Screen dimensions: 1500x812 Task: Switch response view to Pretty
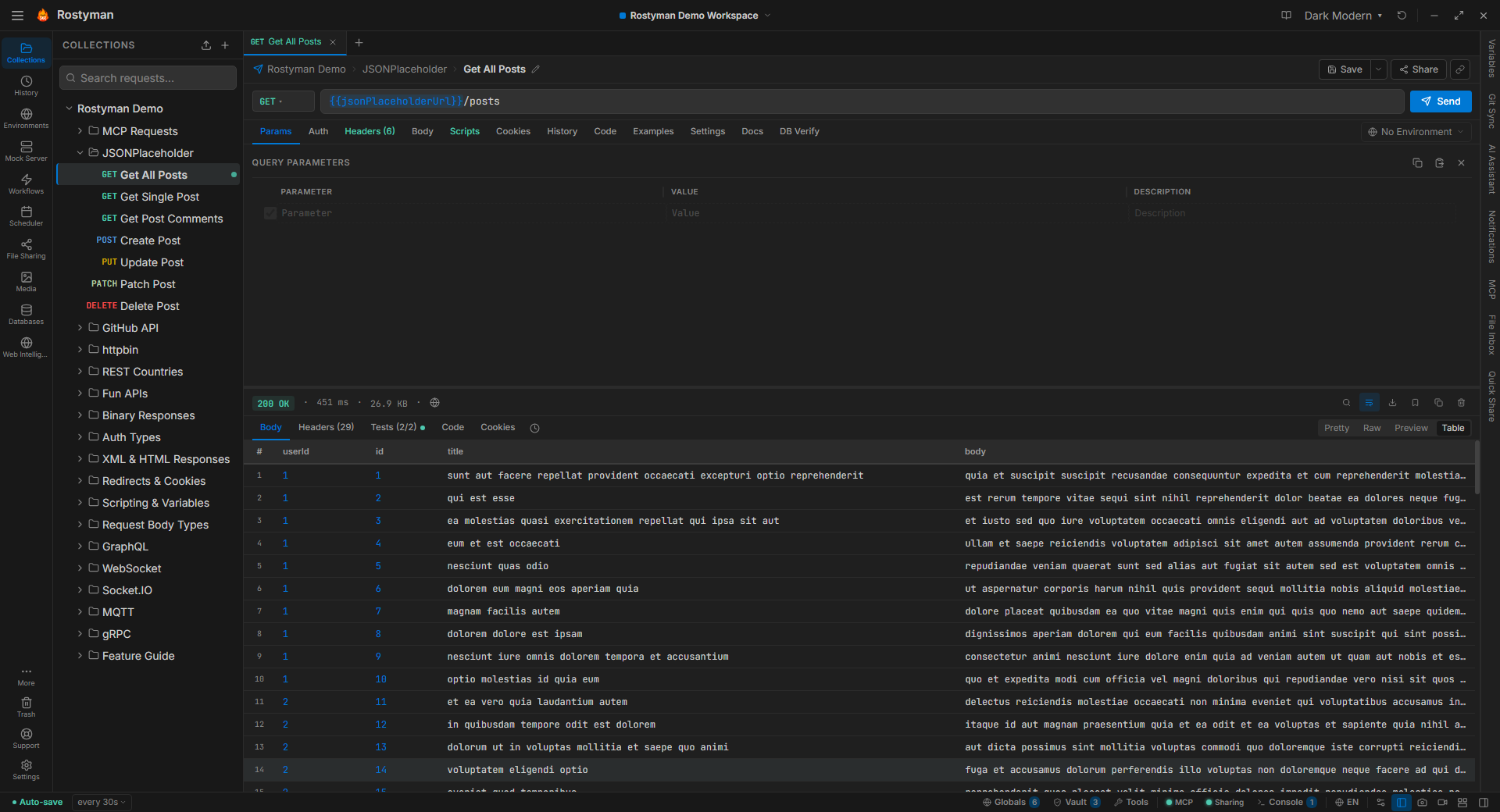coord(1337,428)
